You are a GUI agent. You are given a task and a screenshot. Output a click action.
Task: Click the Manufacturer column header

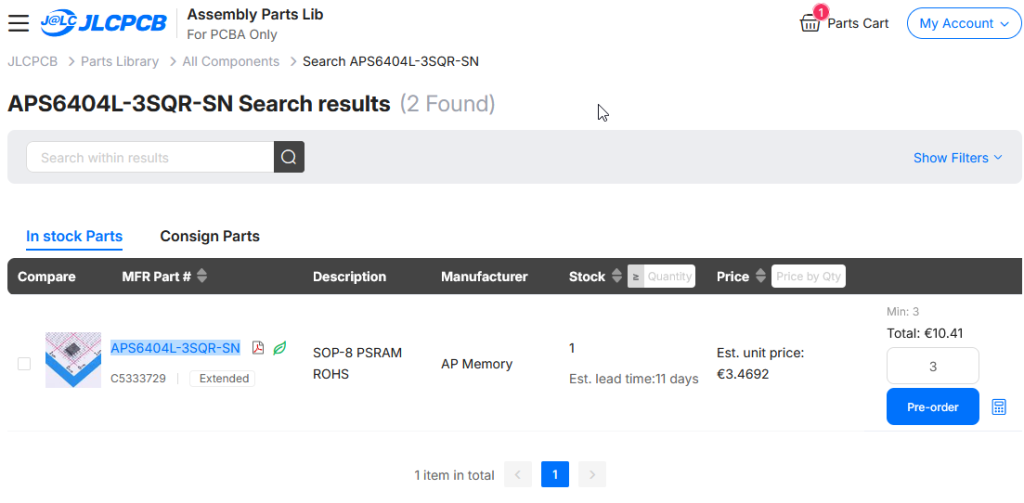484,276
